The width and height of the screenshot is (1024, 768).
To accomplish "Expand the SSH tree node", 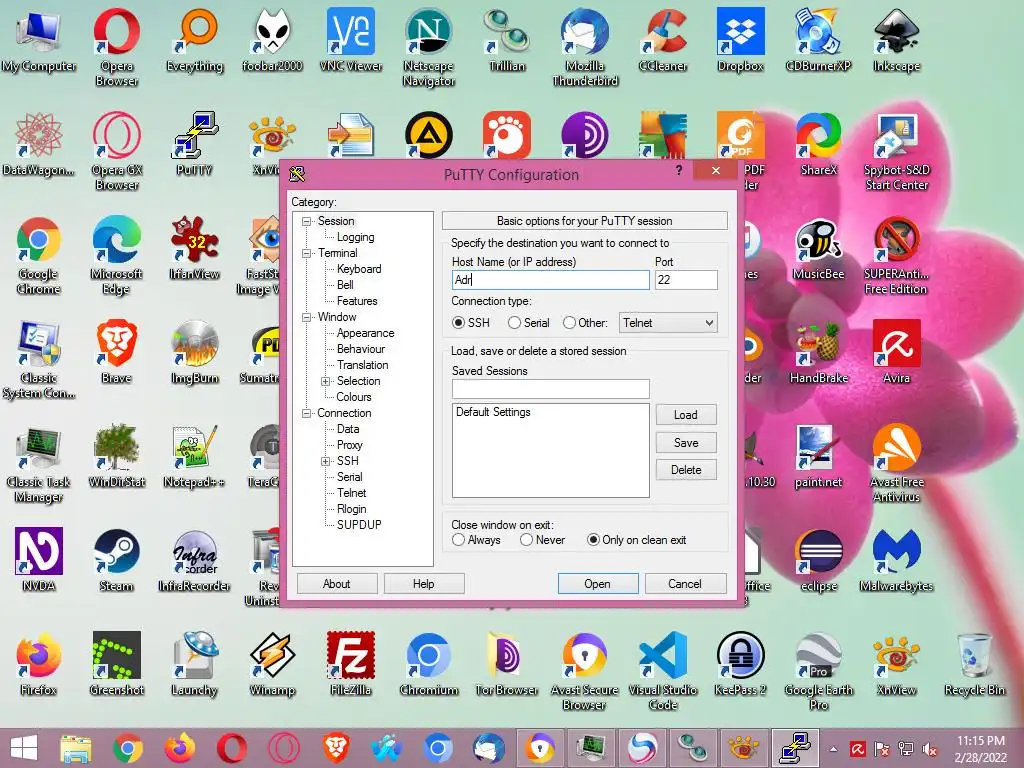I will pyautogui.click(x=325, y=461).
